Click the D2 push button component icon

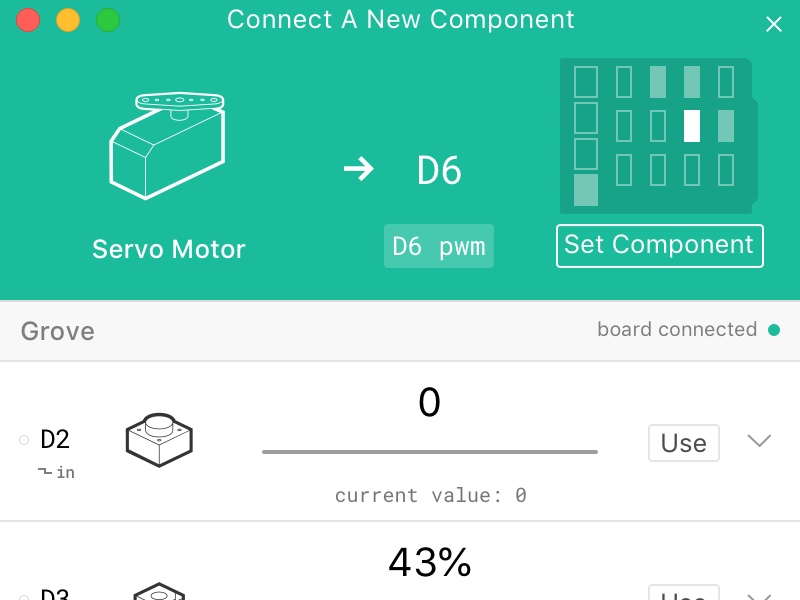[x=159, y=439]
